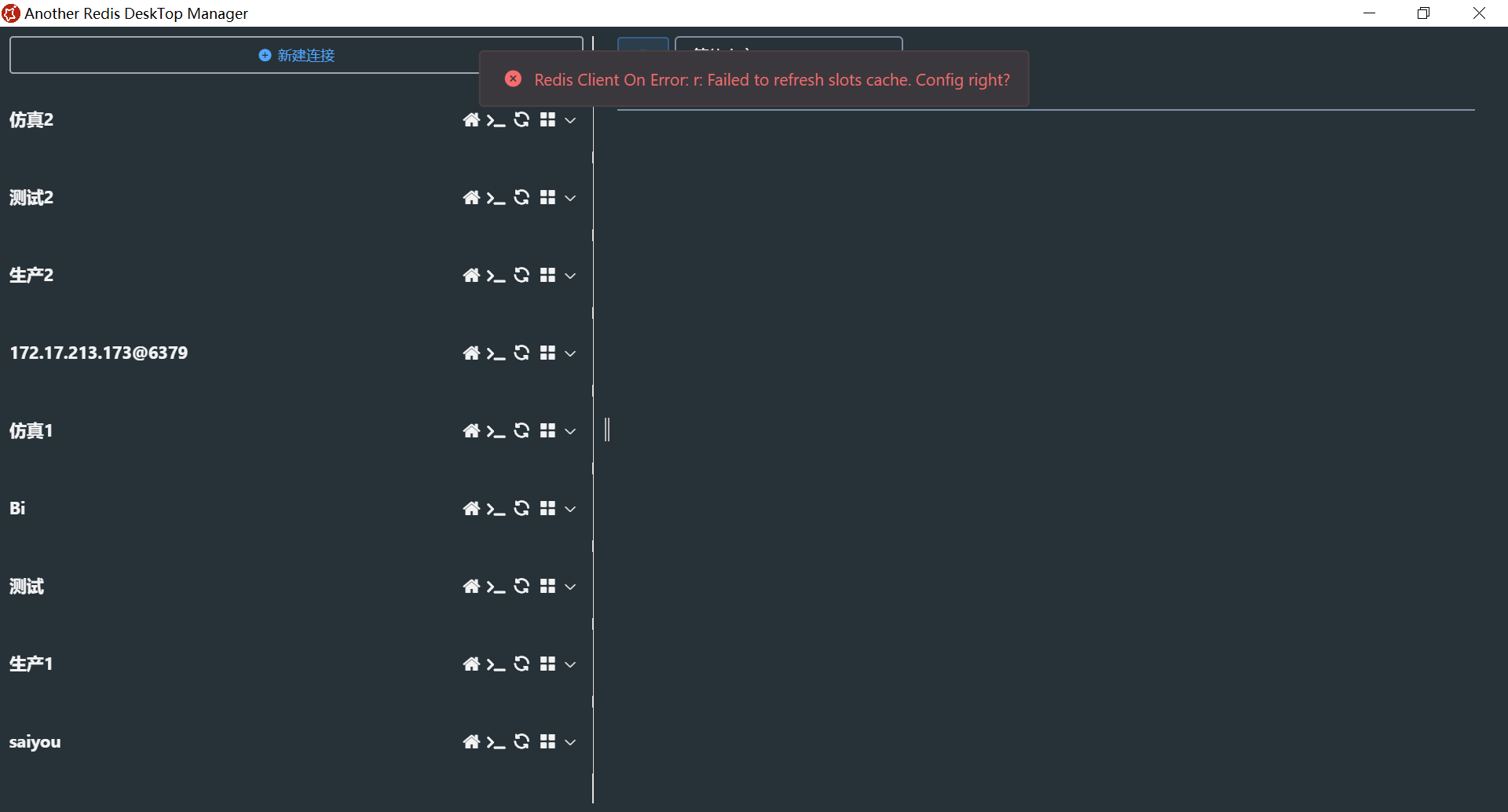Refresh the 生产1 connection
Image resolution: width=1508 pixels, height=812 pixels.
[x=522, y=664]
